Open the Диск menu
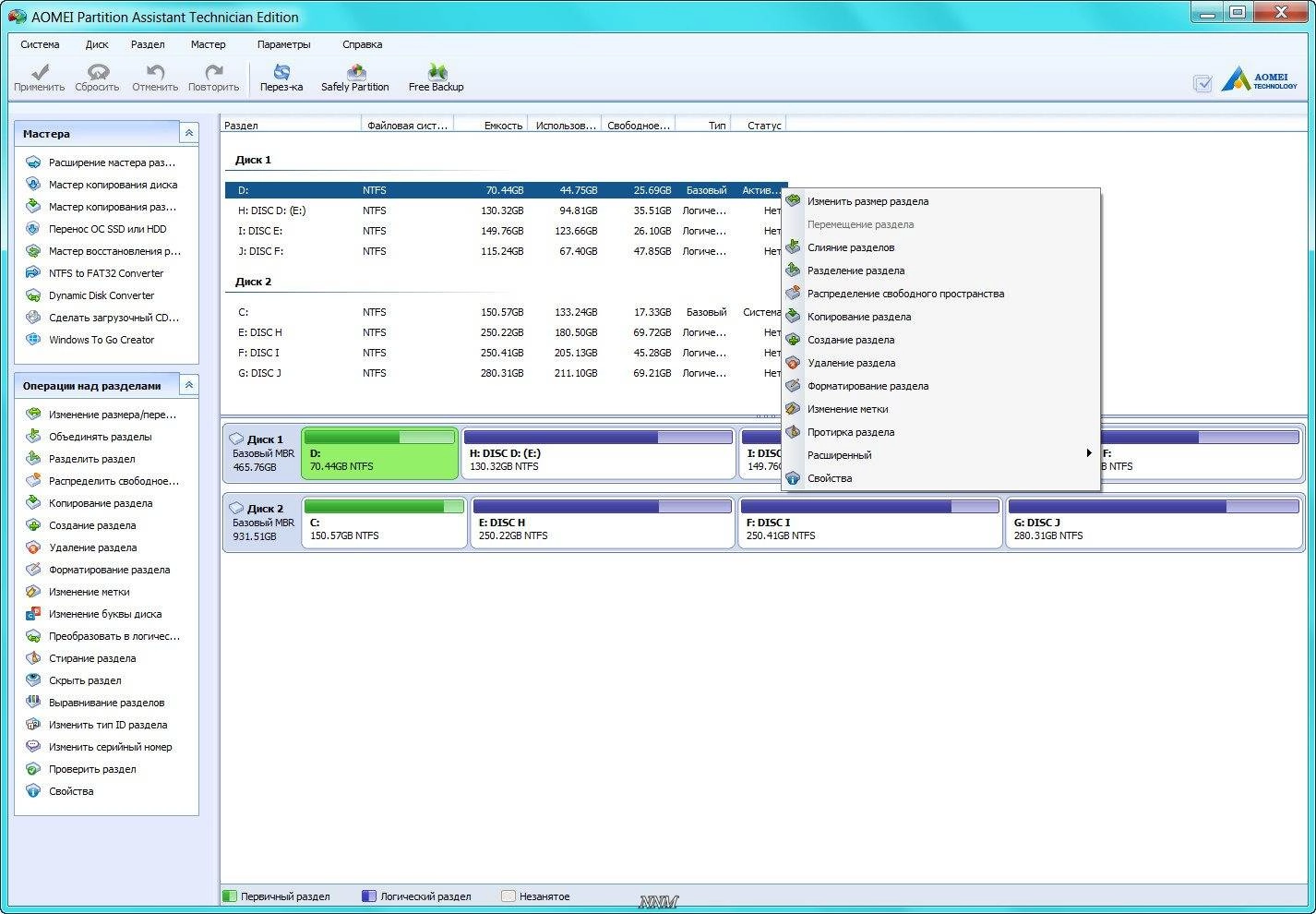 97,44
